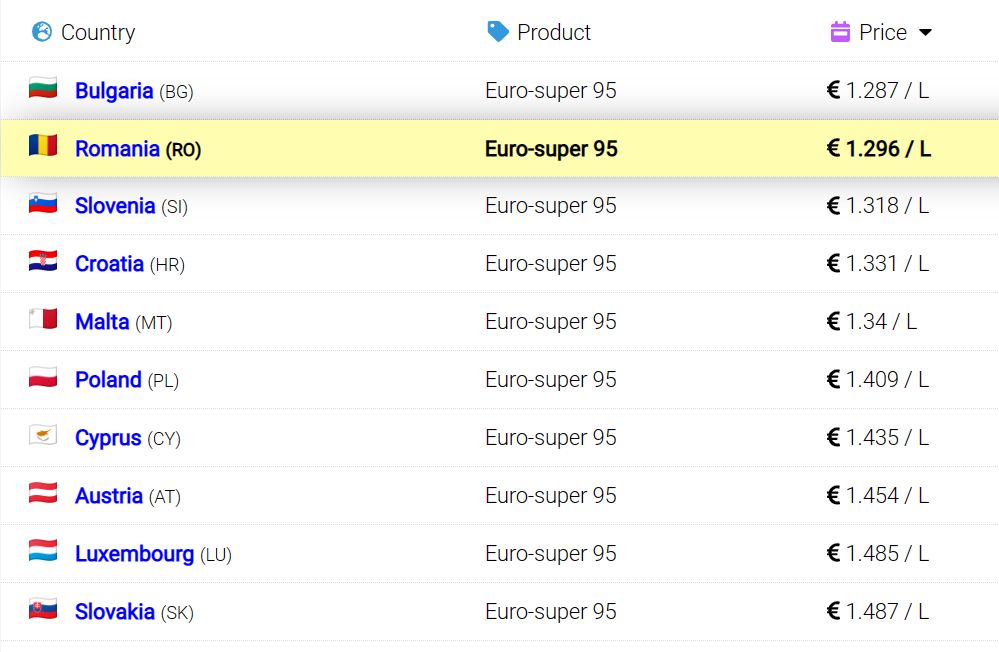Click the purple calendar icon beside Price
The height and width of the screenshot is (652, 999).
point(840,31)
